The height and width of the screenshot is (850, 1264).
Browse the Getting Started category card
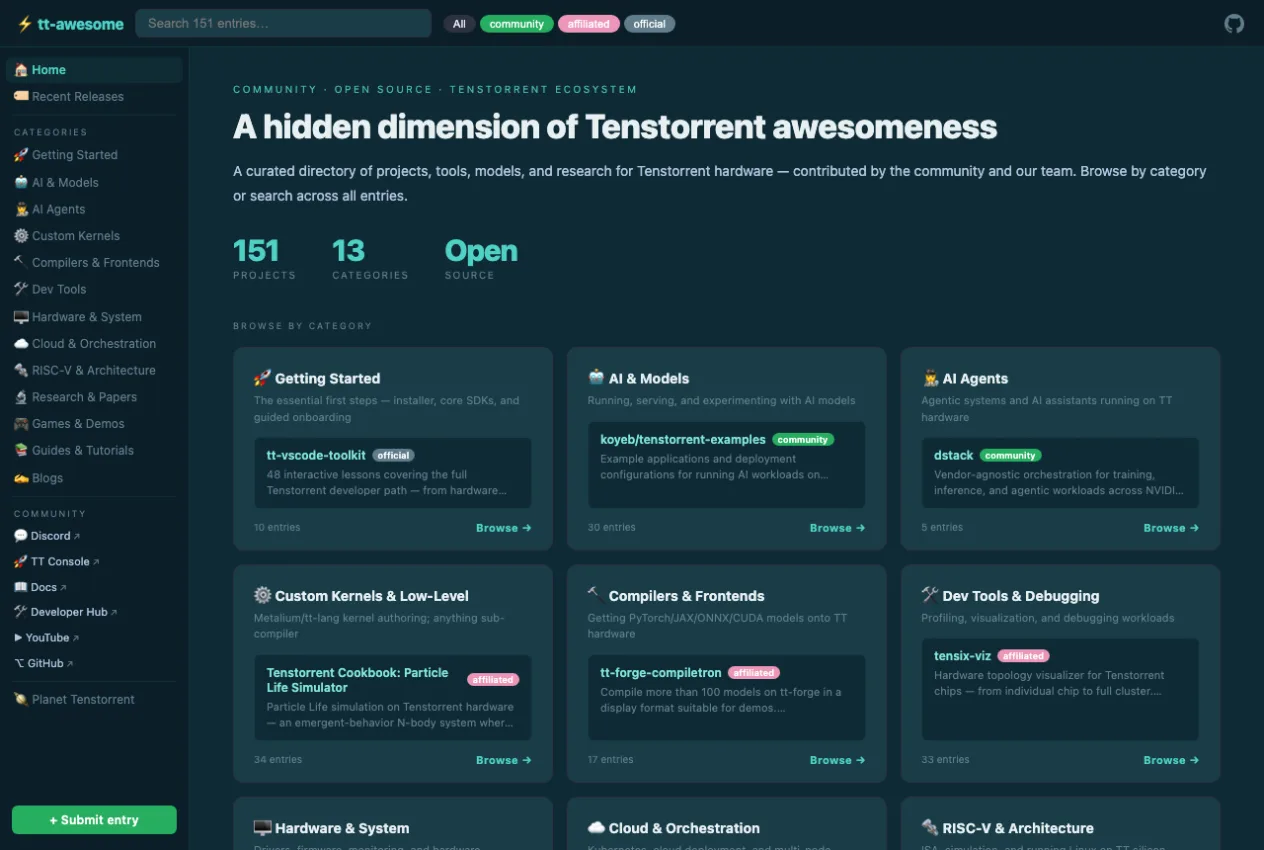coord(504,528)
